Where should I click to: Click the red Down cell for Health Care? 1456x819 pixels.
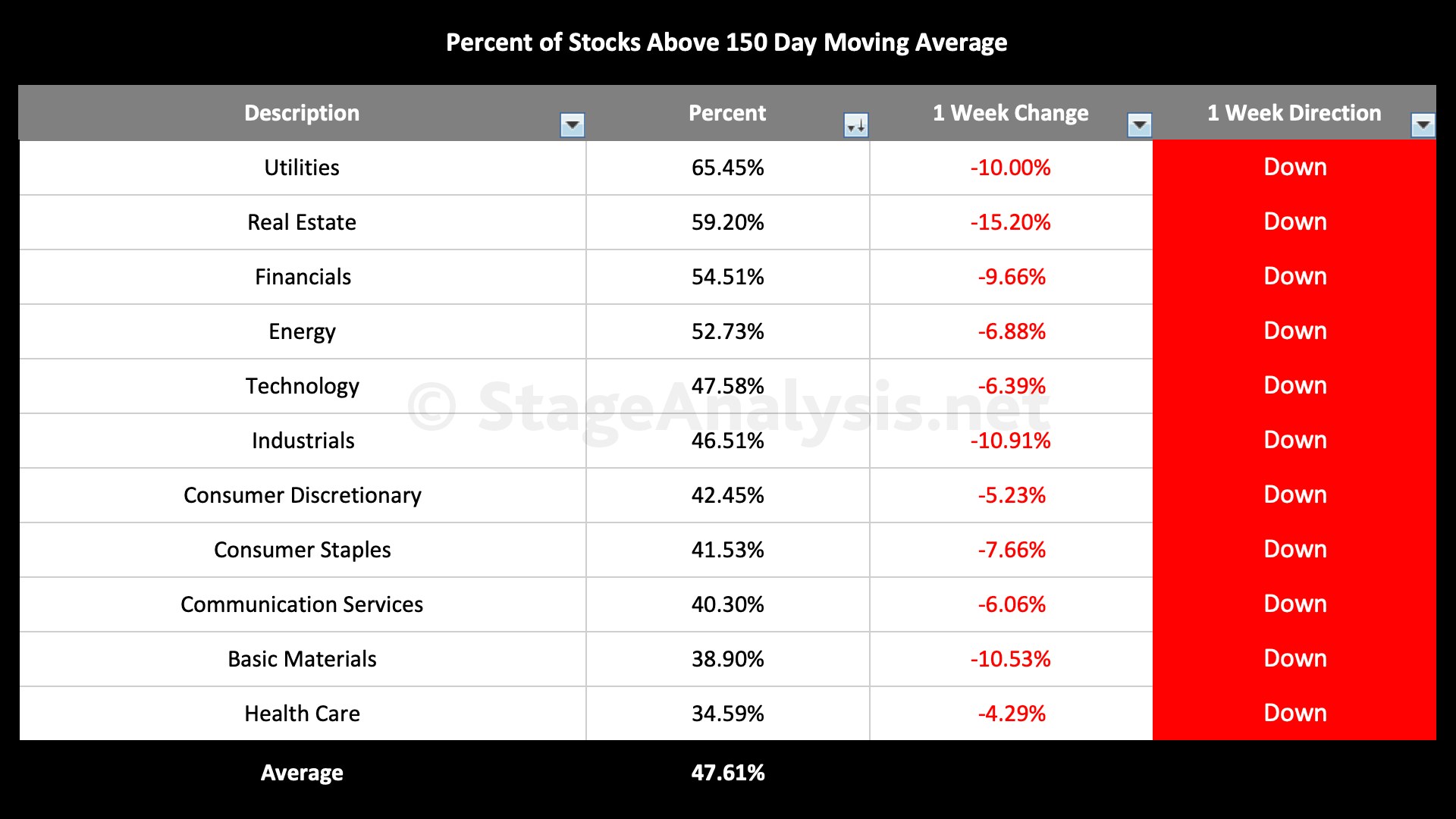point(1294,714)
